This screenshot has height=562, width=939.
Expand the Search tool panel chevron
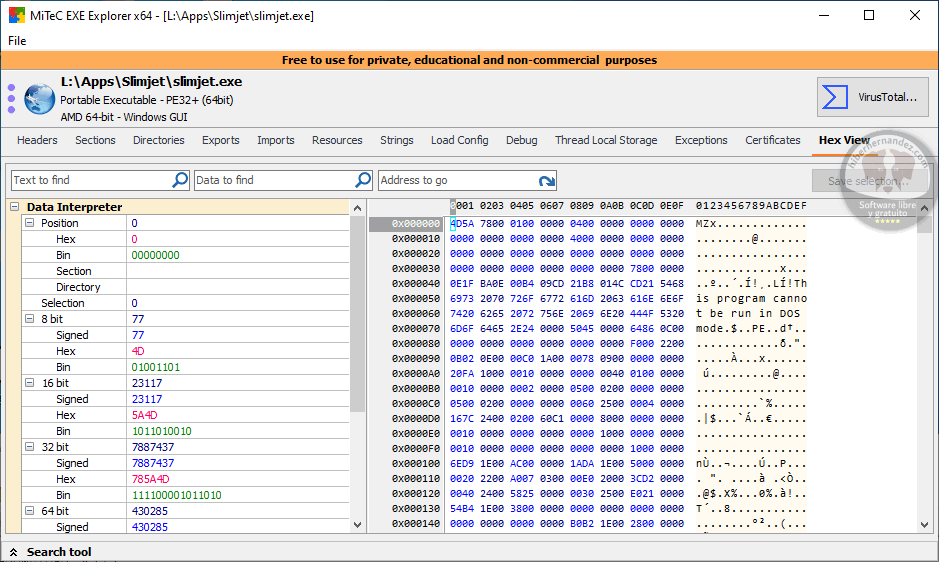tap(13, 552)
